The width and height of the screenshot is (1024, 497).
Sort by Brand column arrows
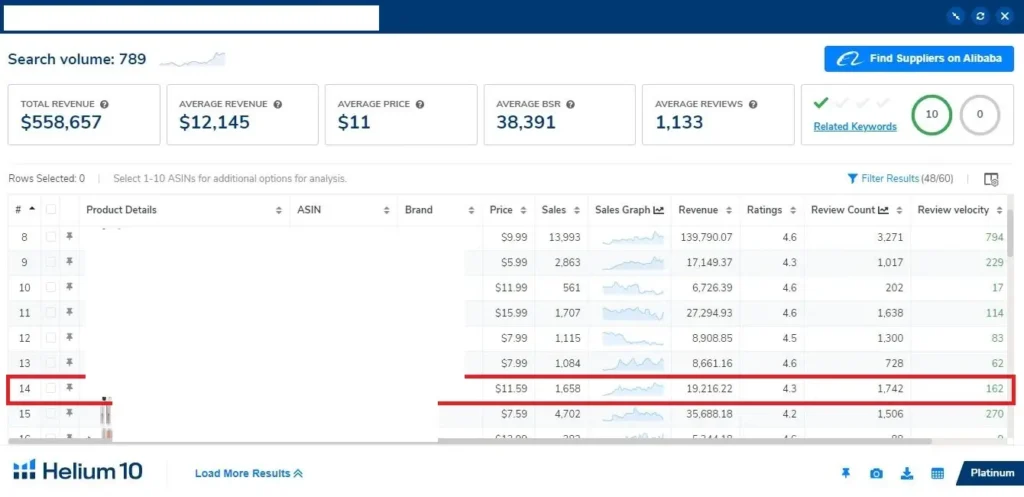pyautogui.click(x=472, y=210)
